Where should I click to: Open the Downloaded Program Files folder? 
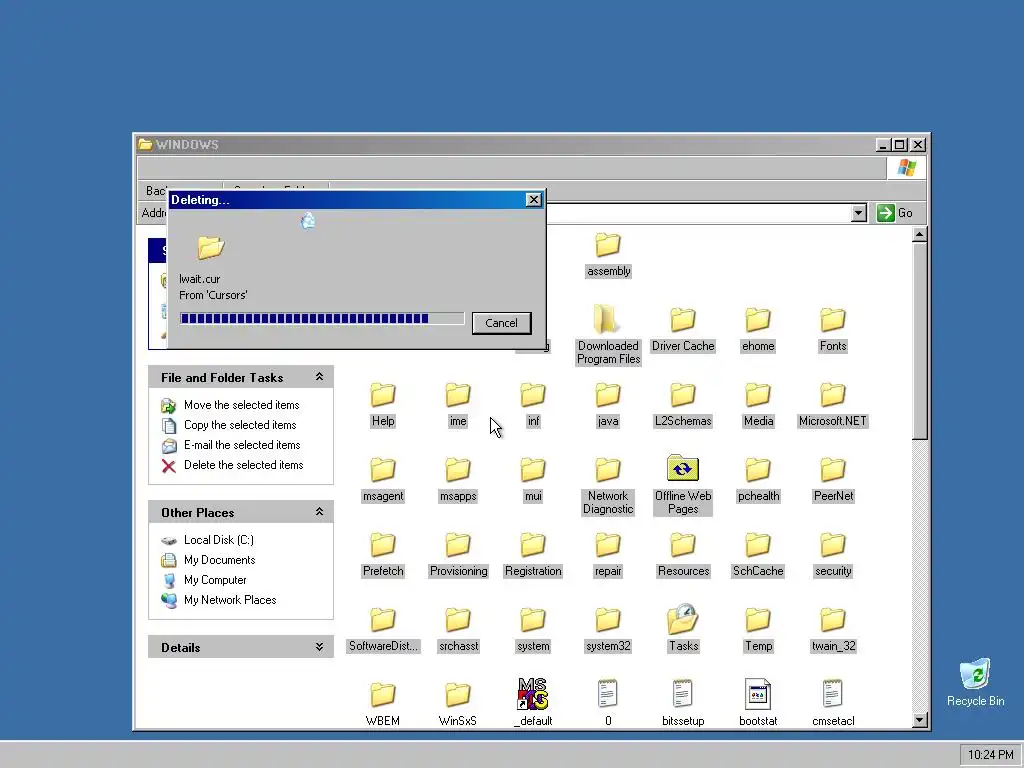(608, 334)
